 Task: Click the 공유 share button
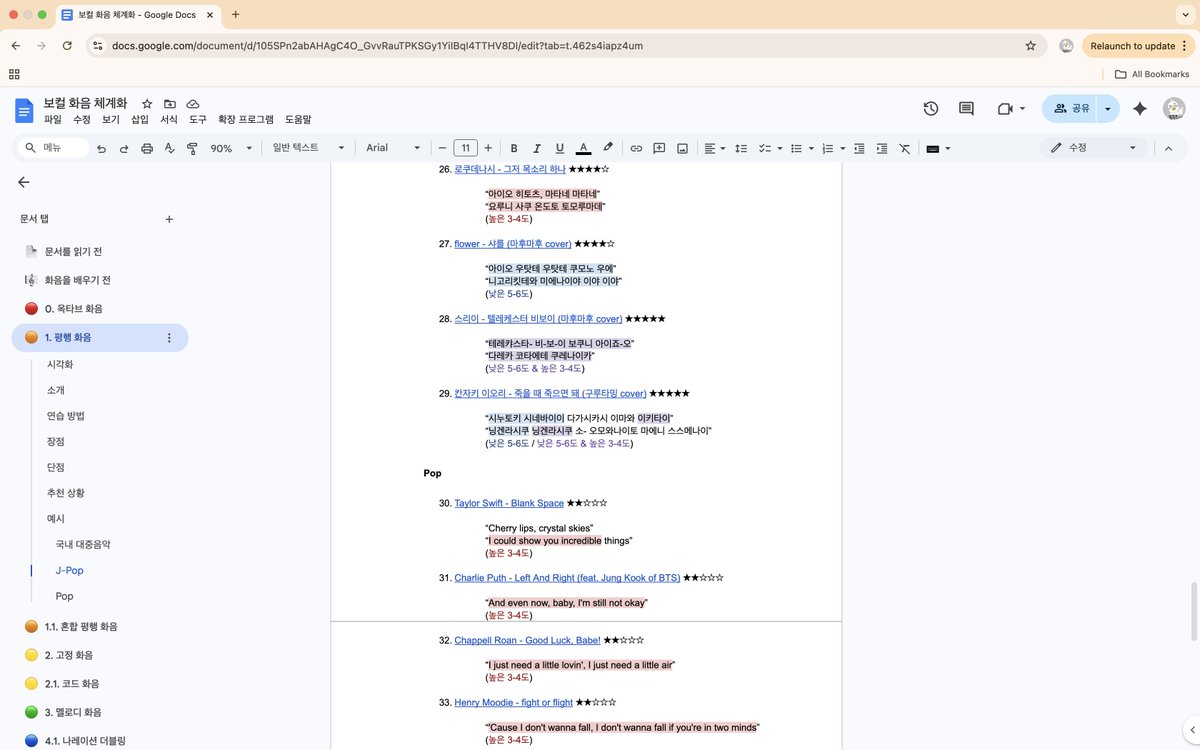click(x=1070, y=108)
